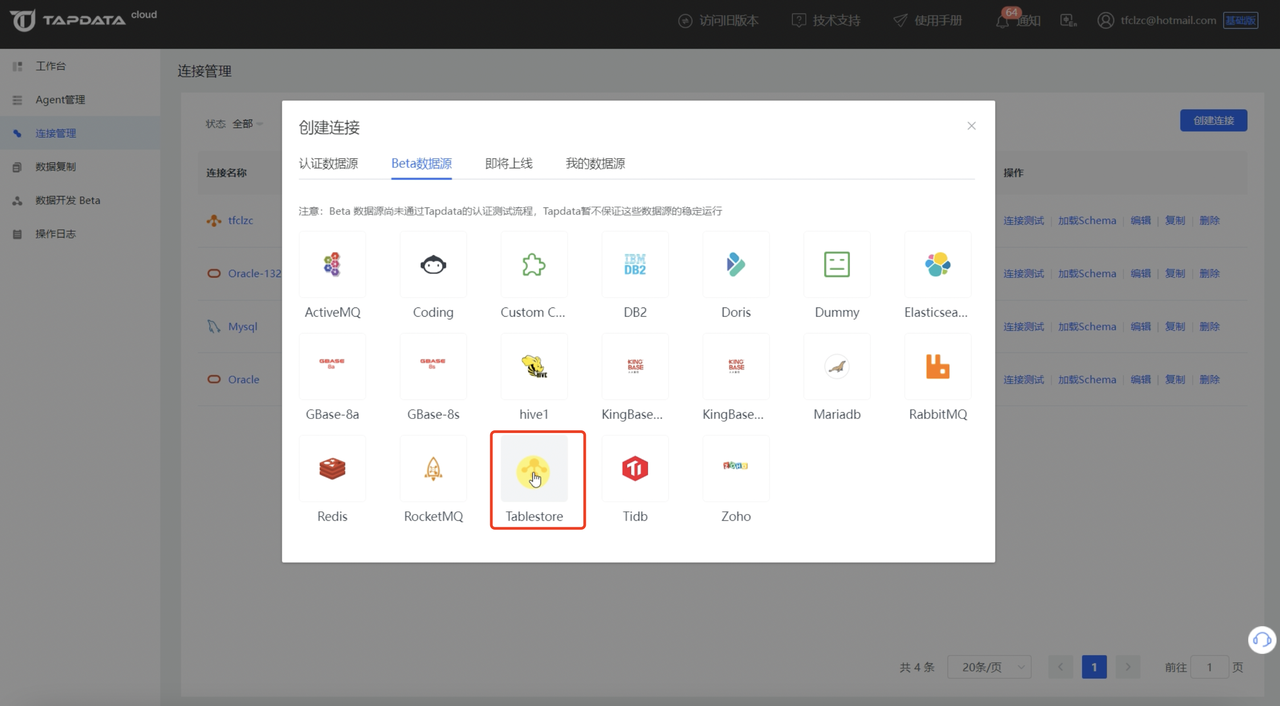
Task: Open the customer support headset icon
Action: [1262, 639]
